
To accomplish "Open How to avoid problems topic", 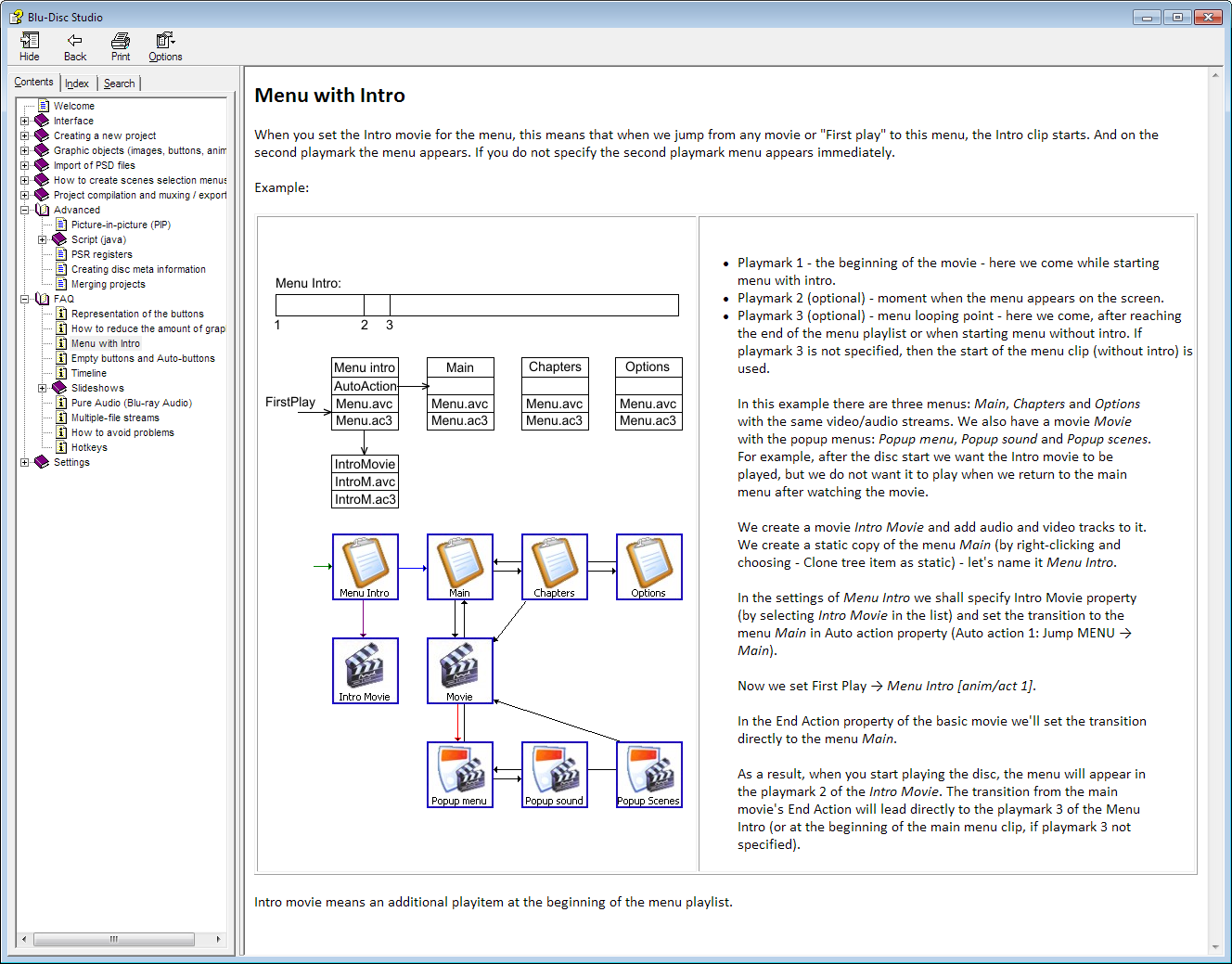I will pos(122,432).
